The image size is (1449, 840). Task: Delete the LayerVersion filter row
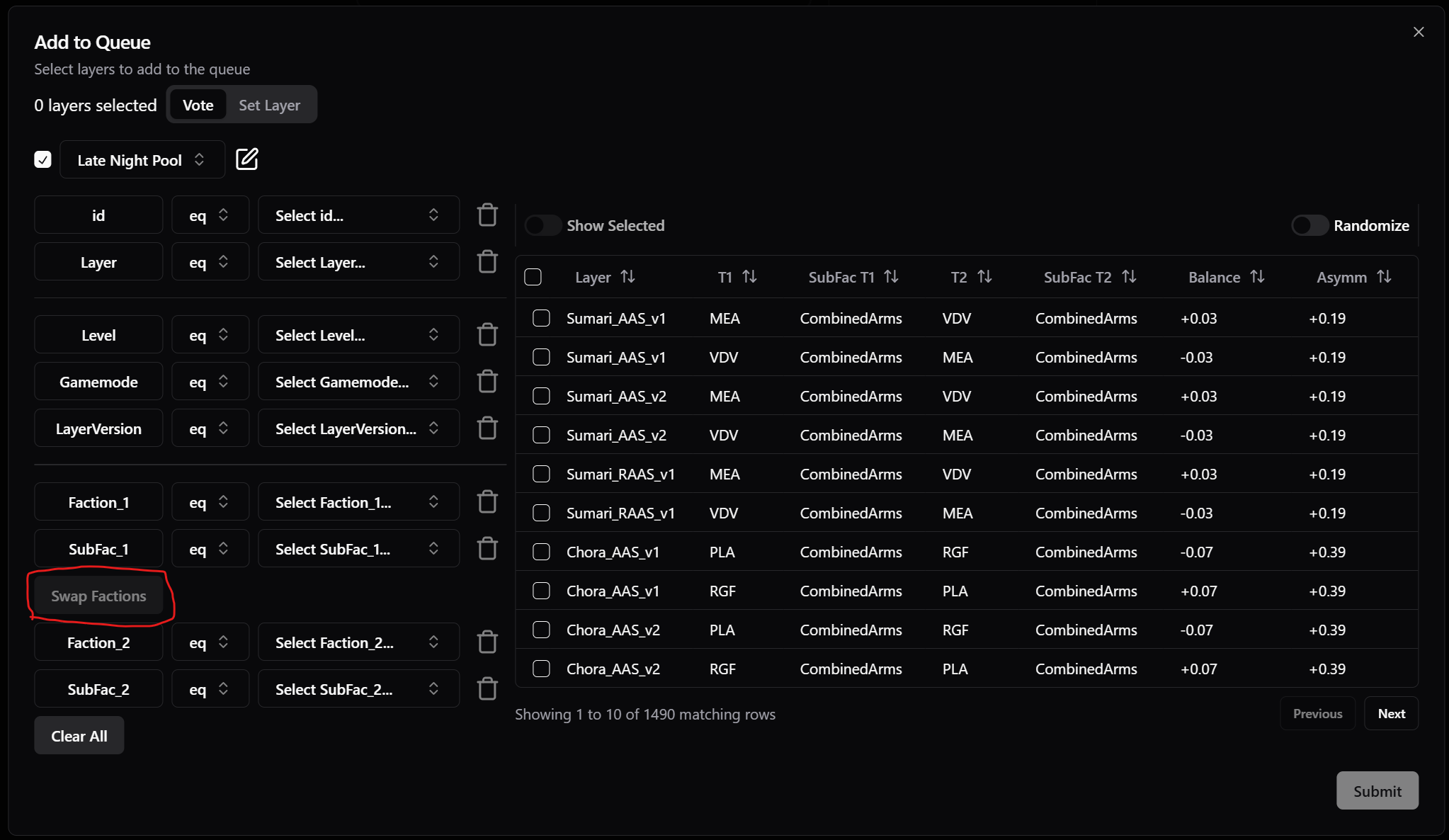(x=487, y=428)
